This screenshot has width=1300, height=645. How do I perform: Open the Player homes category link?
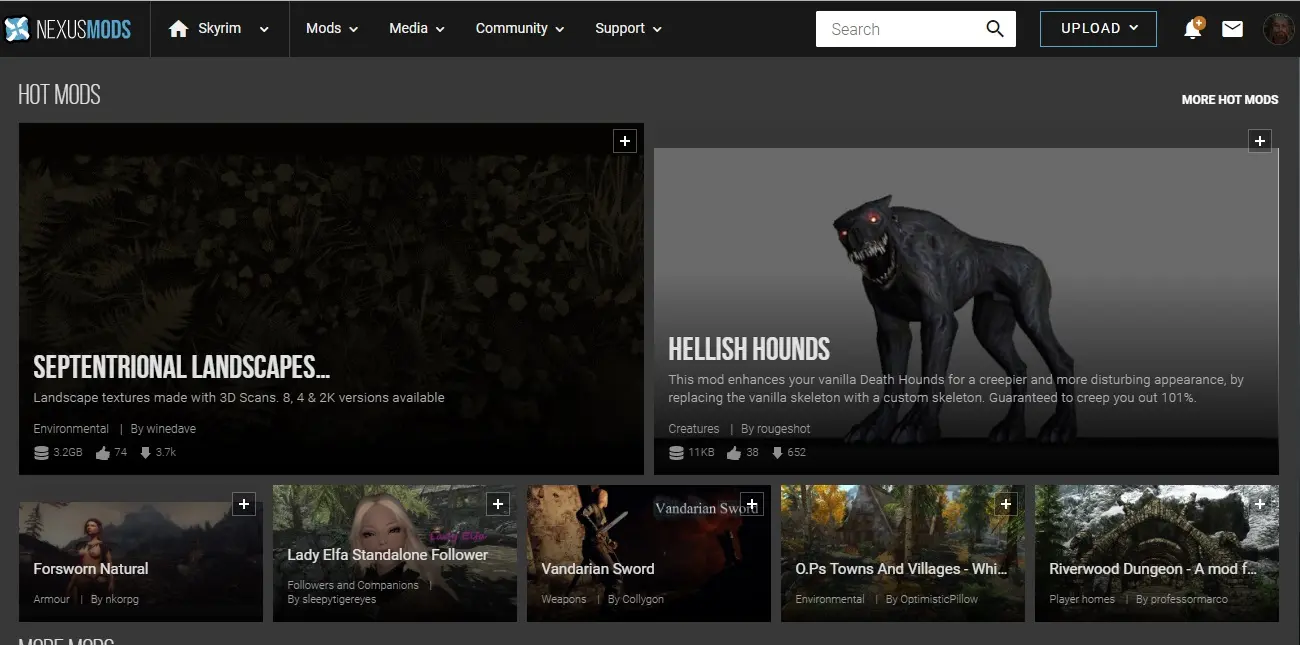(x=1082, y=599)
